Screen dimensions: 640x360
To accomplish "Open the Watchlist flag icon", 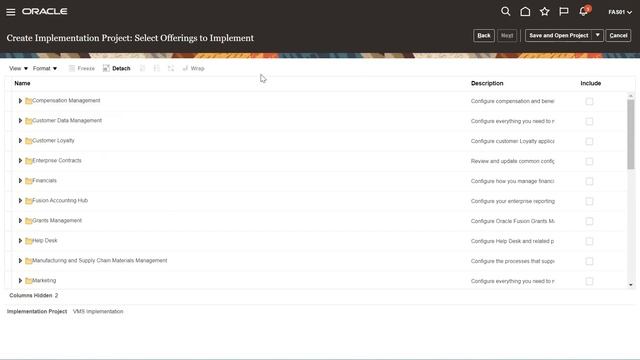I will click(x=564, y=11).
